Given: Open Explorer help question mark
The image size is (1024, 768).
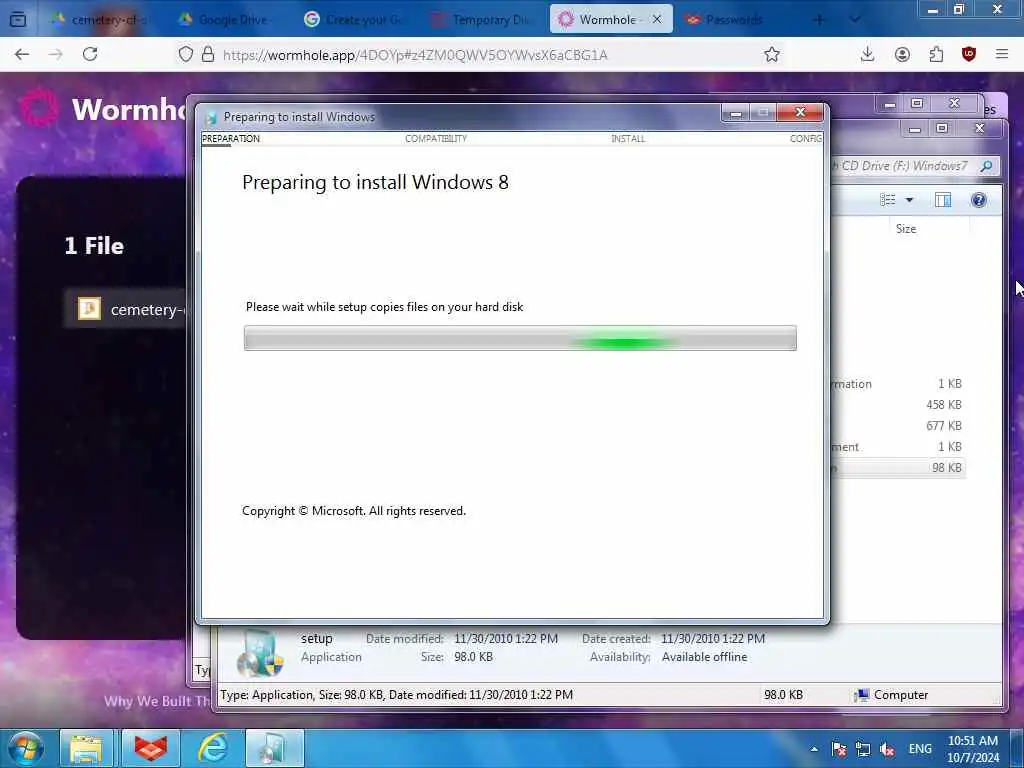Looking at the screenshot, I should coord(978,200).
